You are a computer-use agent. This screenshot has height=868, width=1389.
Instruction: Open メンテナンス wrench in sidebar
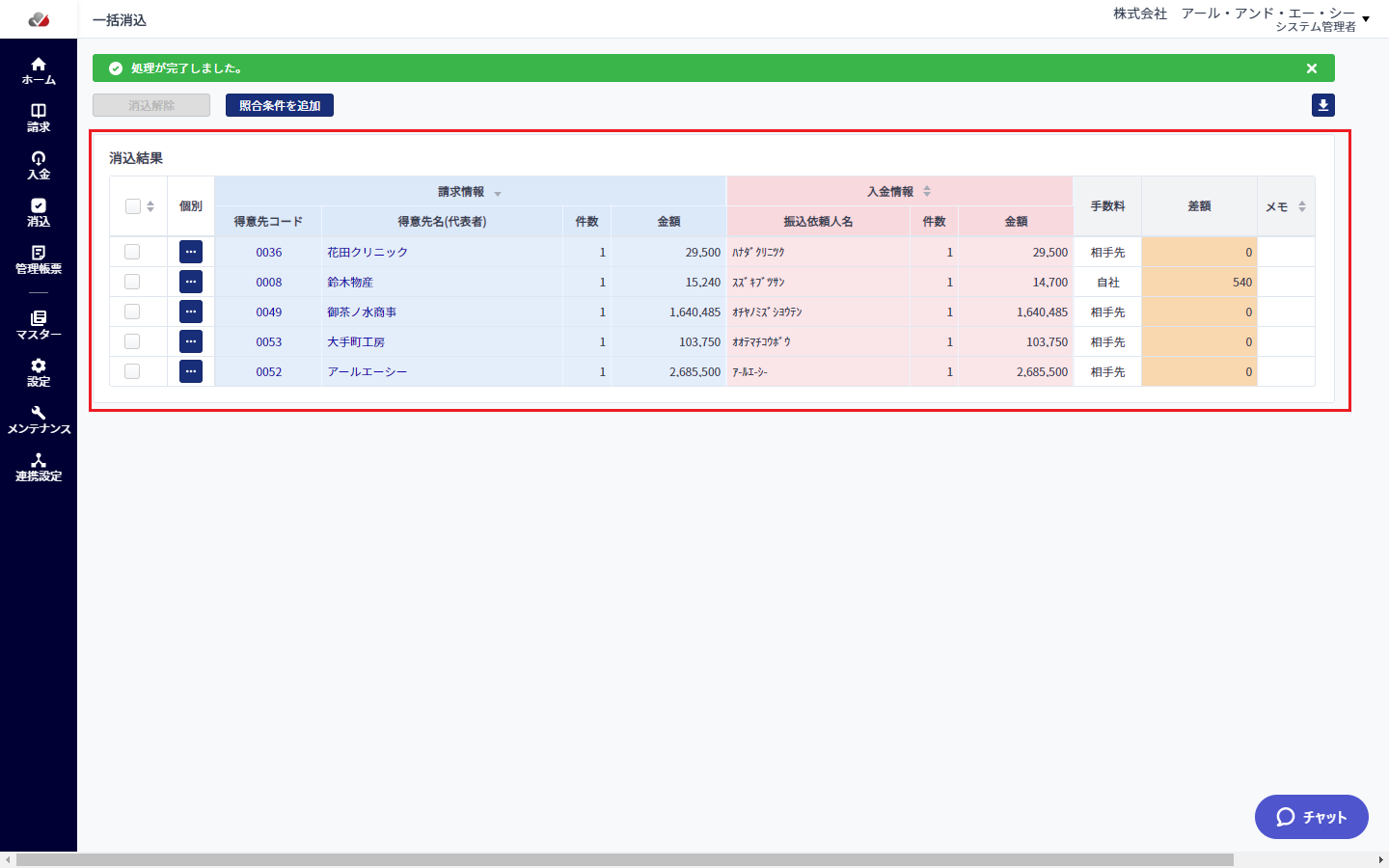pyautogui.click(x=39, y=420)
